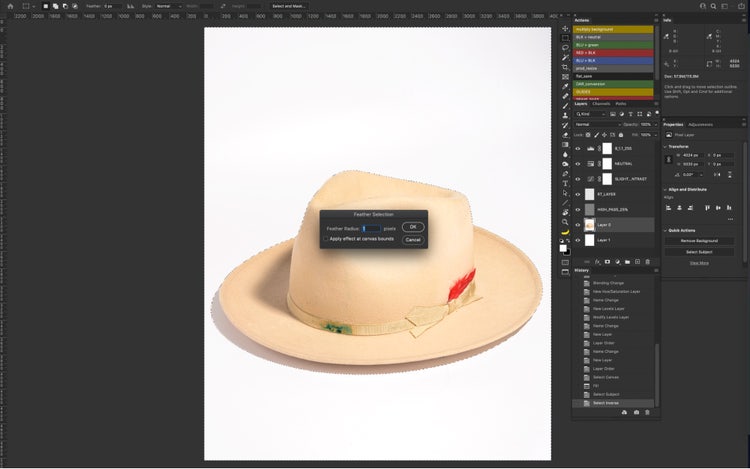
Task: Activate the Type tool
Action: [x=565, y=183]
